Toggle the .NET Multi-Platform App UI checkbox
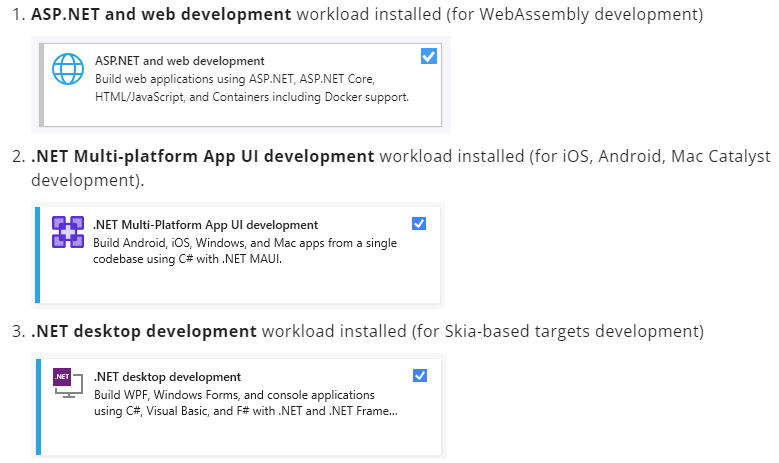The image size is (779, 463). pyautogui.click(x=419, y=223)
